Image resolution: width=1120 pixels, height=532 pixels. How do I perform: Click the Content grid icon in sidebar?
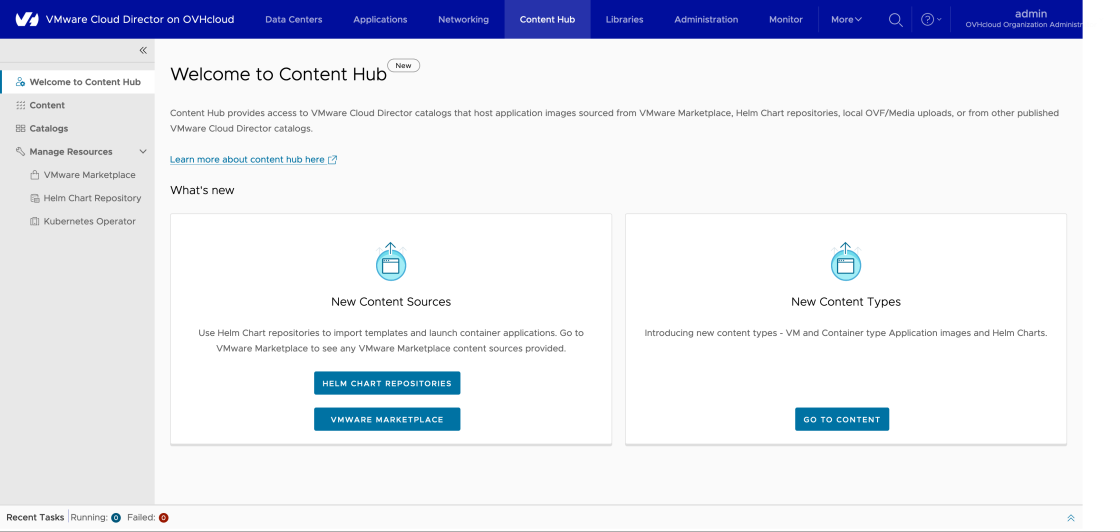20,105
